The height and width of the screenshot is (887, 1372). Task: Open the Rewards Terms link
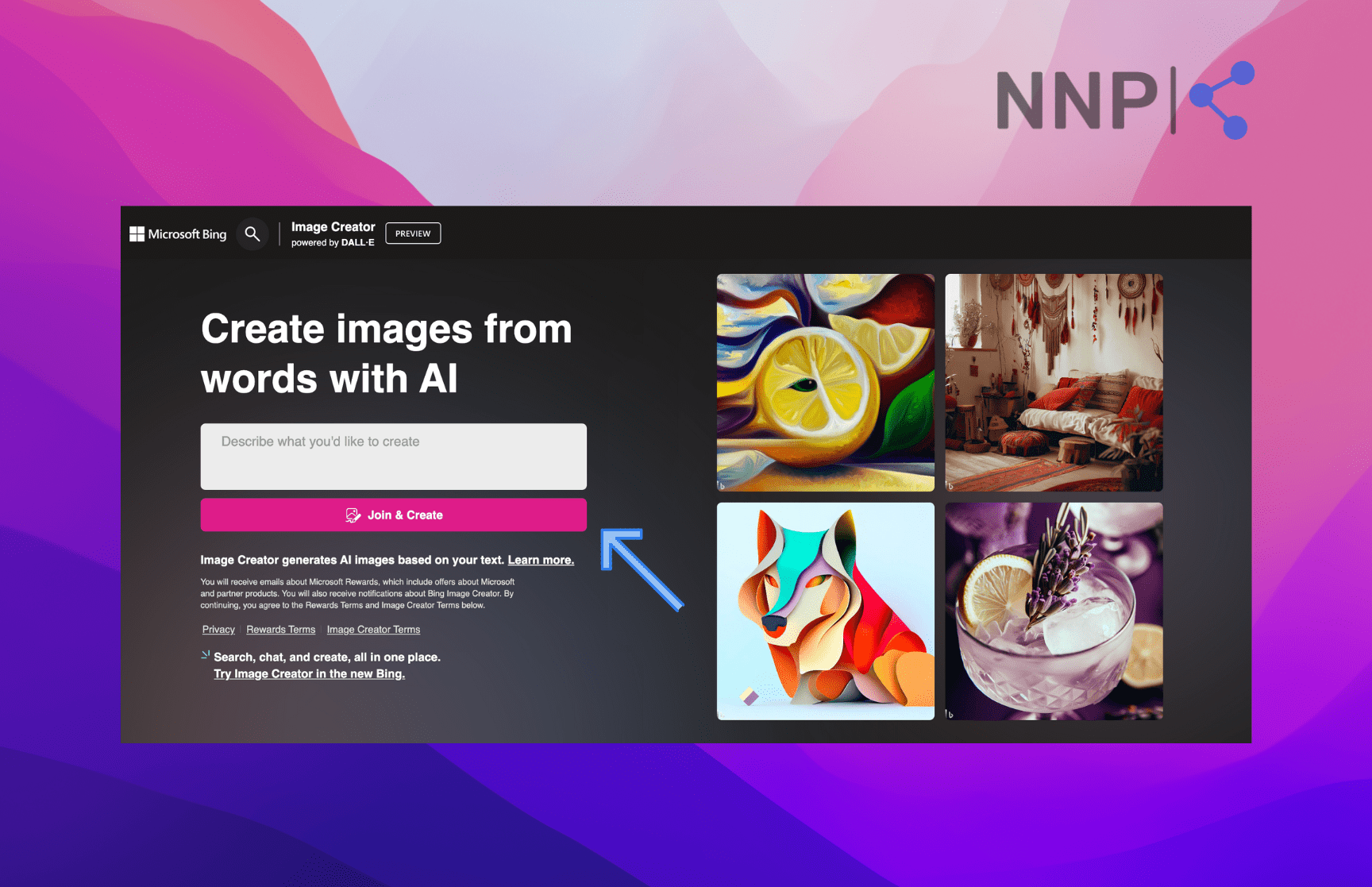click(281, 630)
